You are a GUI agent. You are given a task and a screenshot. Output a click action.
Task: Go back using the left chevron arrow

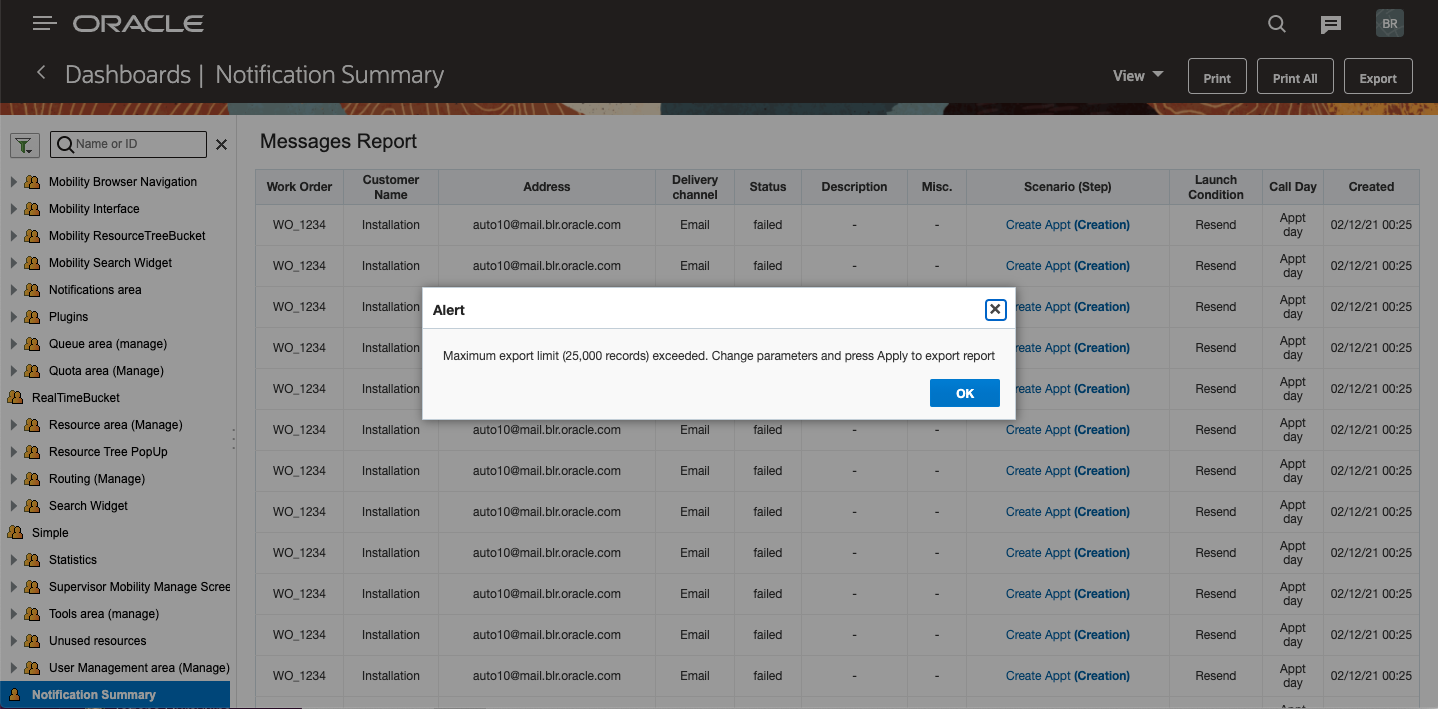point(41,73)
